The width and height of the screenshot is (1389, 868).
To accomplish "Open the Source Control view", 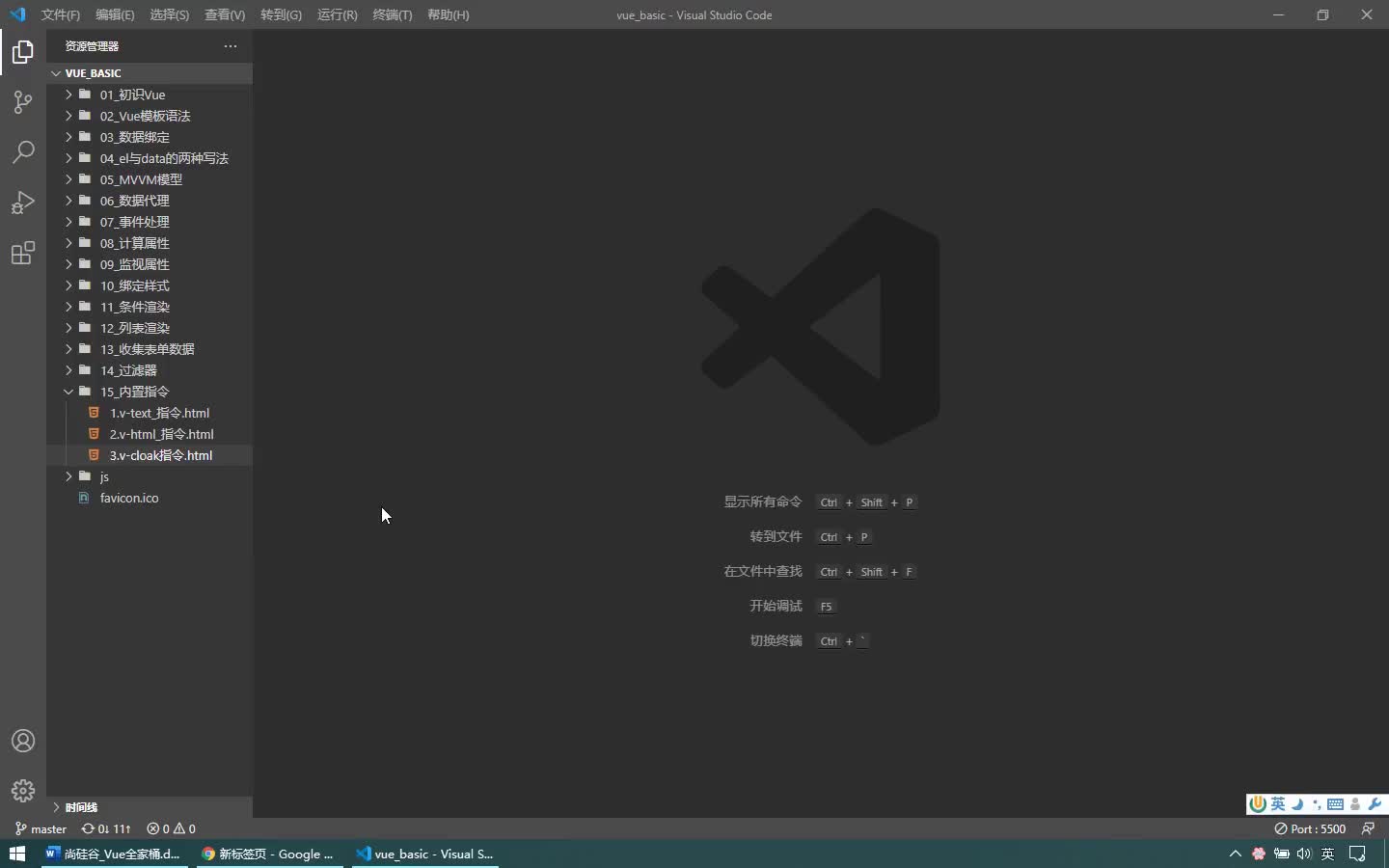I will tap(23, 102).
